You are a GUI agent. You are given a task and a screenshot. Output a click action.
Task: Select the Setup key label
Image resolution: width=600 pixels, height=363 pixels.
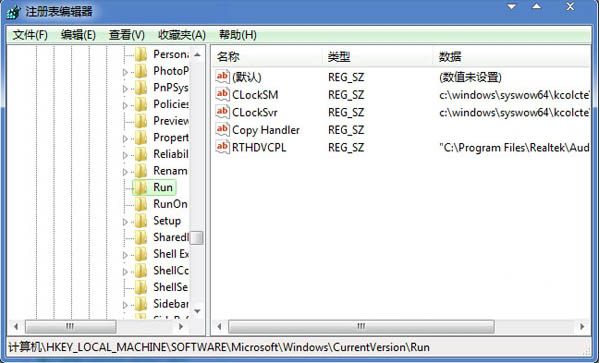[167, 221]
